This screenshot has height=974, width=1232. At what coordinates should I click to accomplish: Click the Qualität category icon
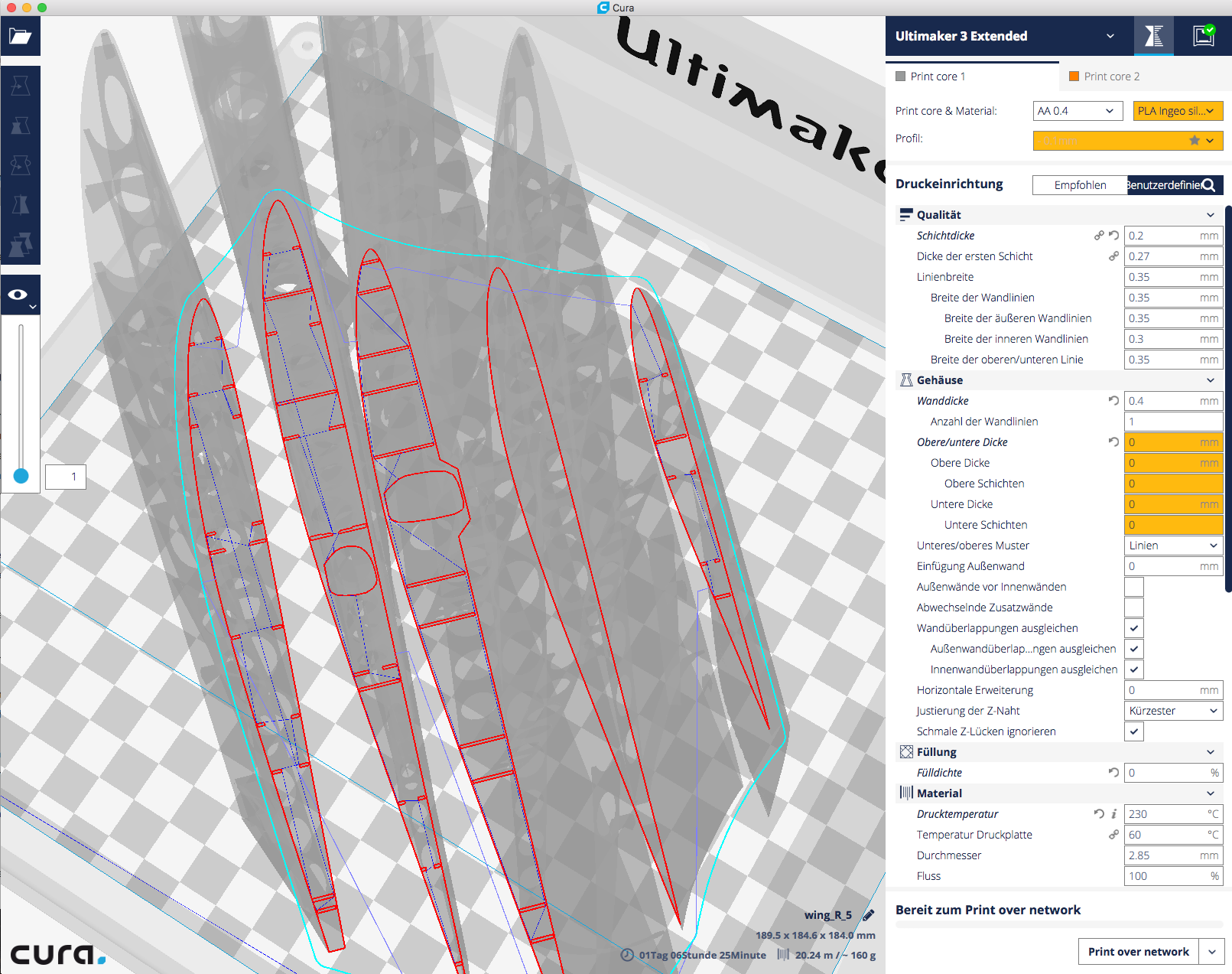point(906,215)
